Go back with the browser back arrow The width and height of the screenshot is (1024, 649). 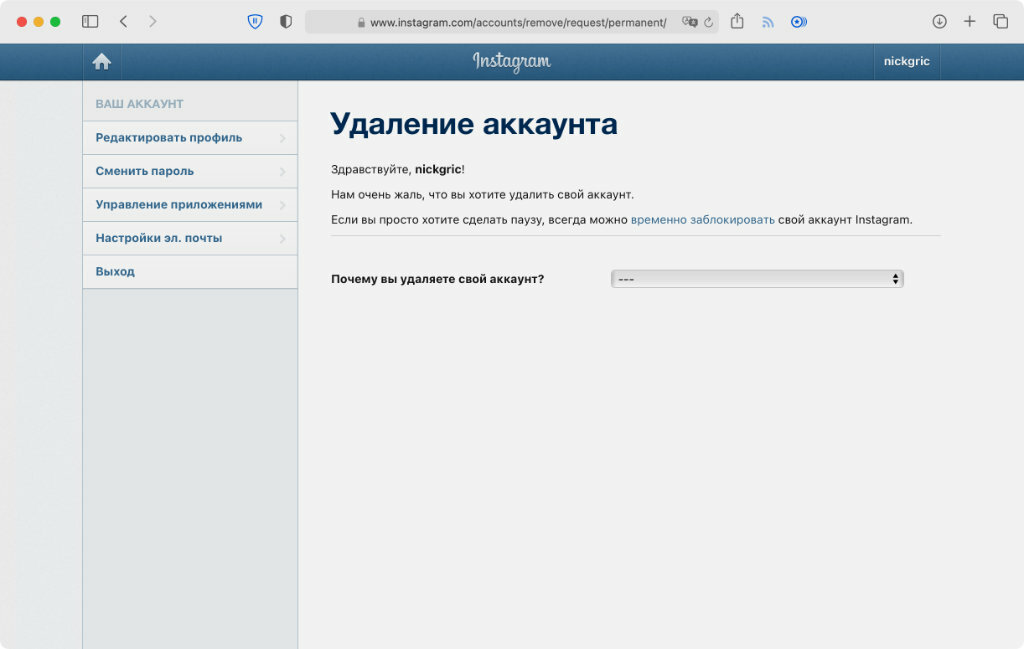(x=123, y=22)
